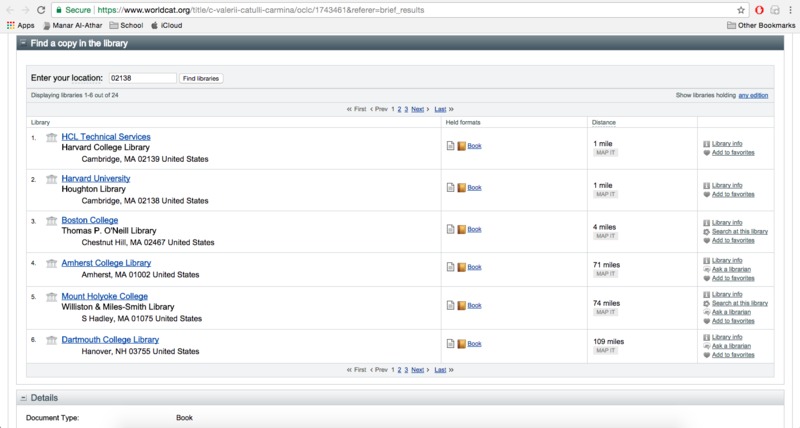Image resolution: width=800 pixels, height=428 pixels.
Task: Collapse the Details section
Action: (x=23, y=398)
